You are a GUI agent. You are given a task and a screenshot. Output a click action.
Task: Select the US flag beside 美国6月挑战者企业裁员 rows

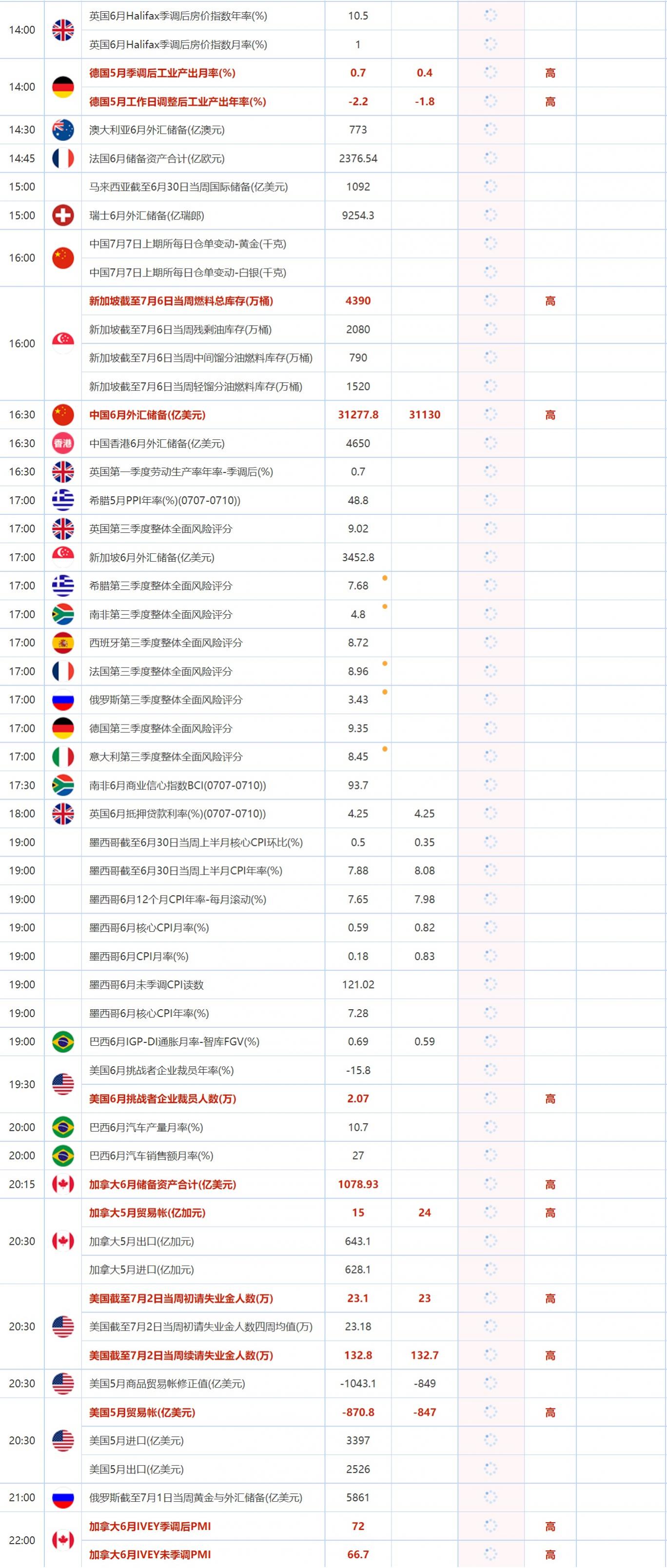tap(63, 1084)
